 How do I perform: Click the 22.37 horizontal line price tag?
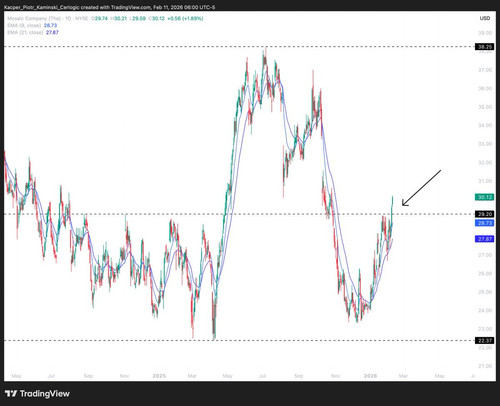[485, 340]
